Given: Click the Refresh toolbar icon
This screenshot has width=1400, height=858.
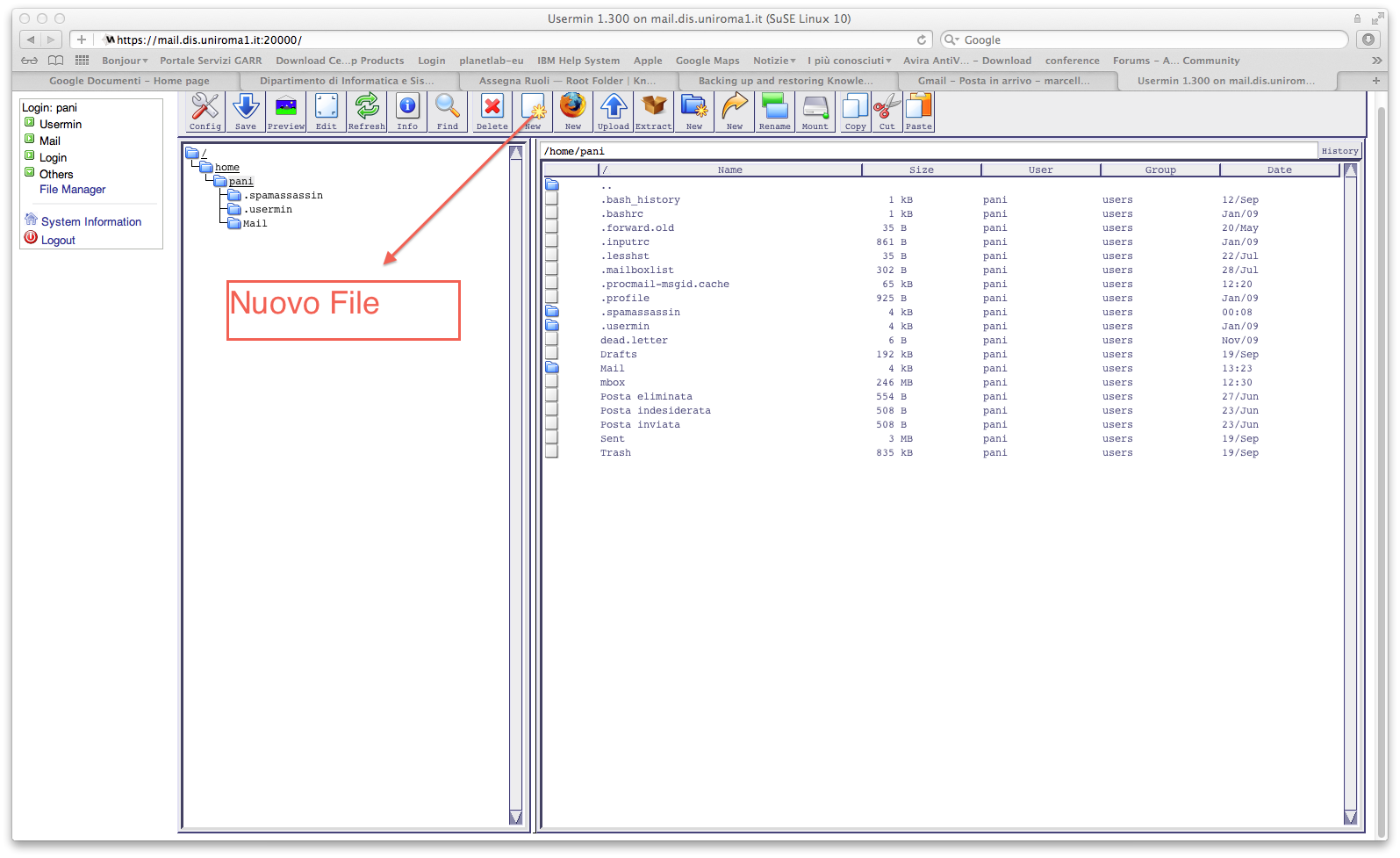Looking at the screenshot, I should [x=366, y=112].
